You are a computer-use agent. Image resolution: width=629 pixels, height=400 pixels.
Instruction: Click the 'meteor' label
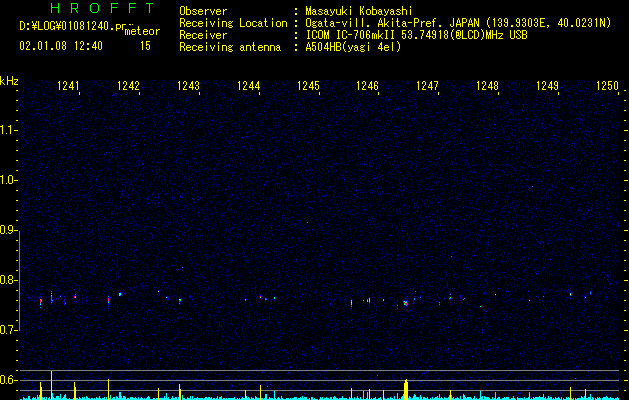[x=142, y=31]
